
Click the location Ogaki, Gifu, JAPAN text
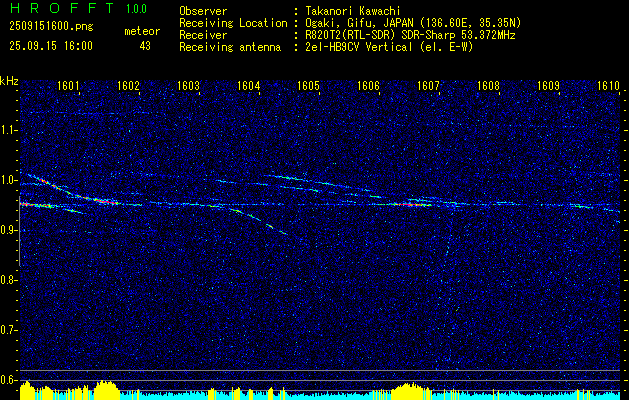click(413, 23)
